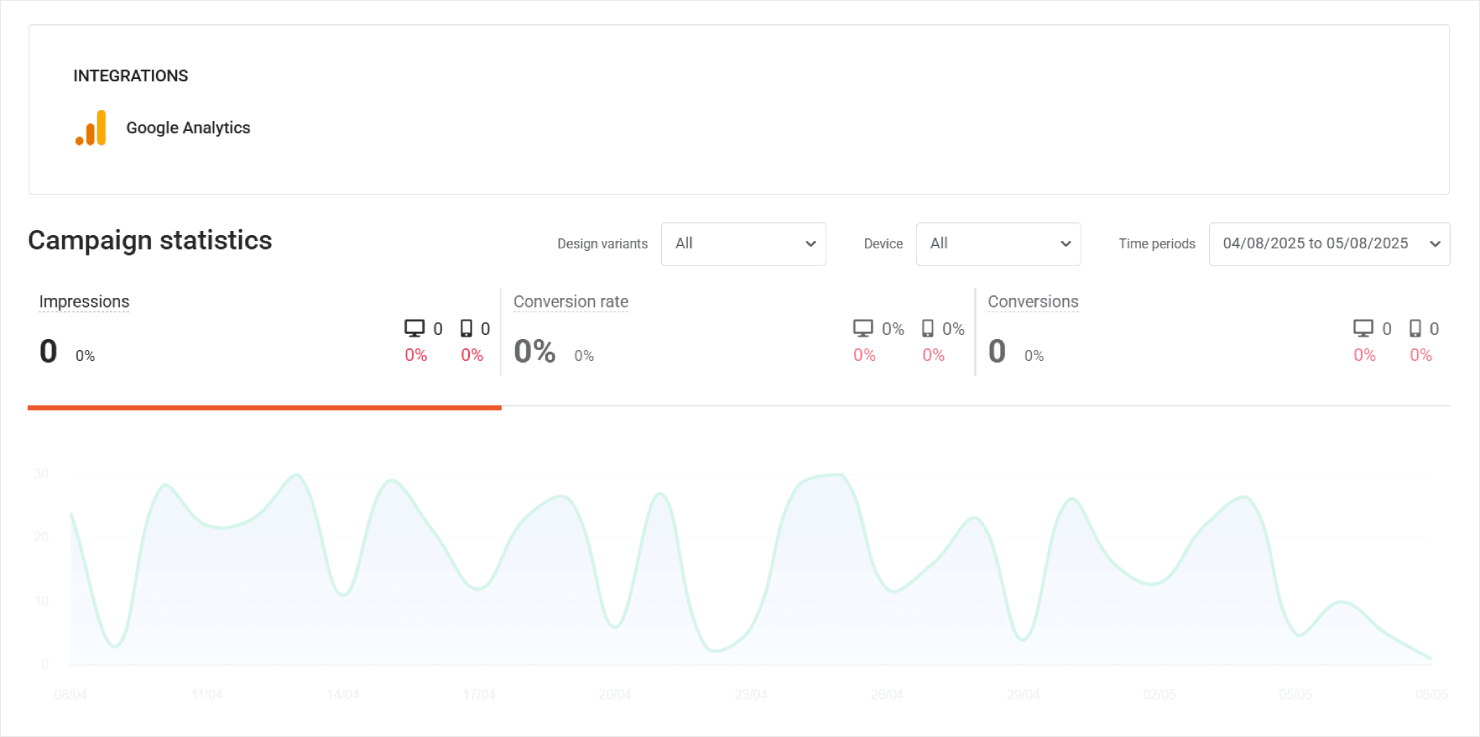Click the Conversions total count
This screenshot has width=1480, height=737.
996,351
